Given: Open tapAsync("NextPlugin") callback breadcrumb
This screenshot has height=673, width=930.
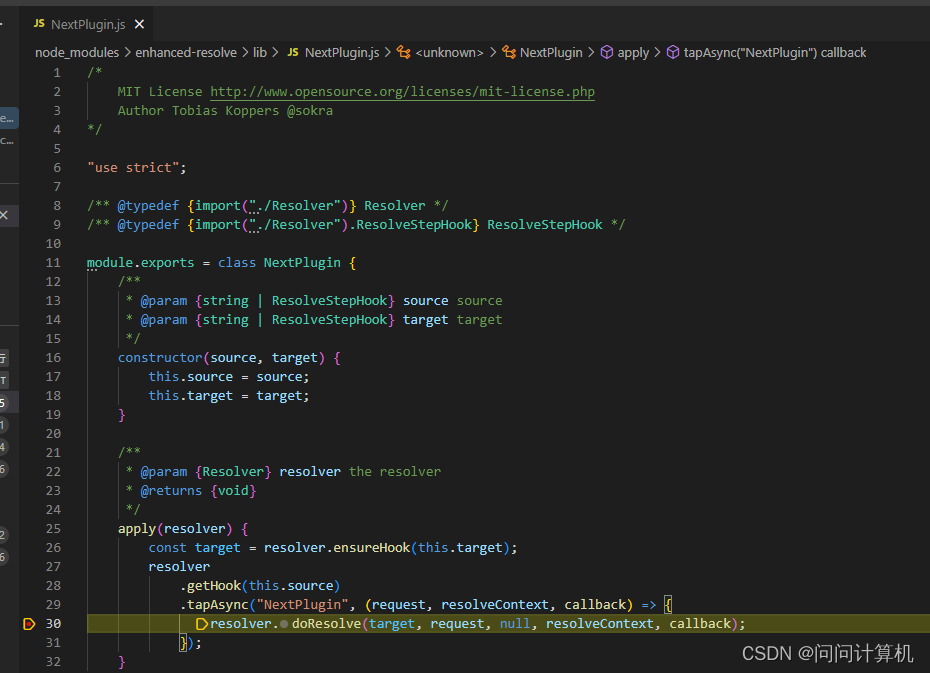Looking at the screenshot, I should click(x=775, y=53).
